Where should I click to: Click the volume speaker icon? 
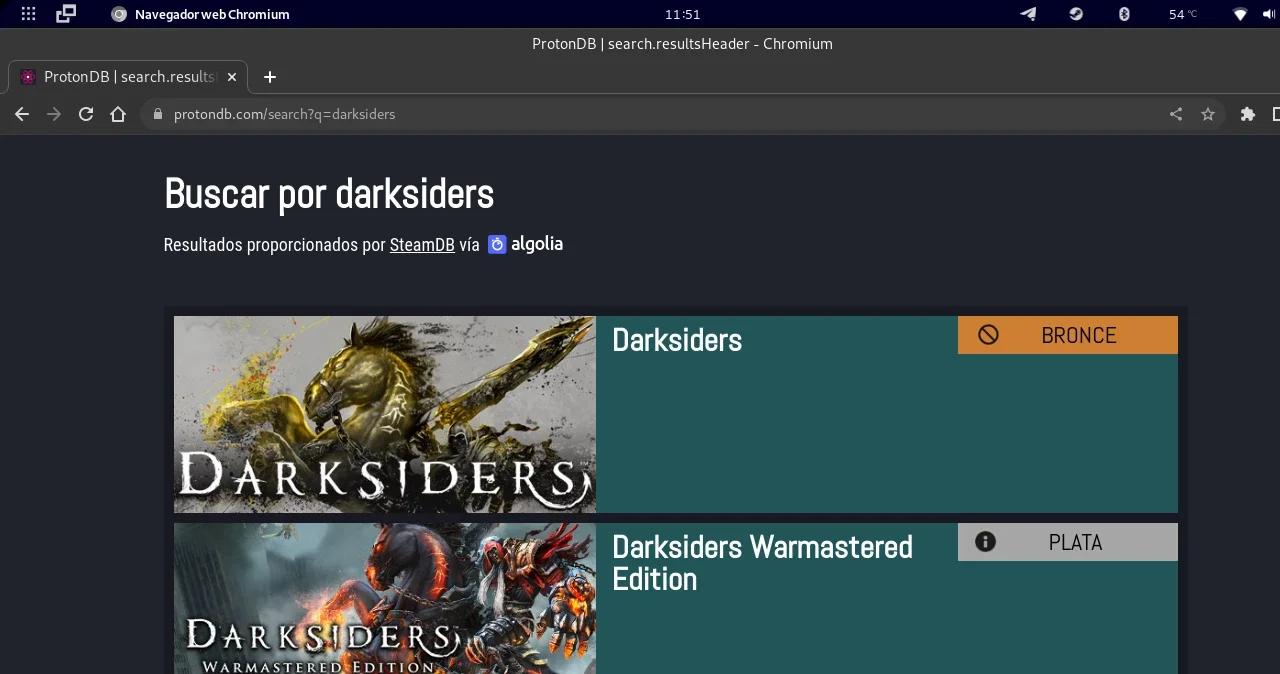tap(1271, 14)
